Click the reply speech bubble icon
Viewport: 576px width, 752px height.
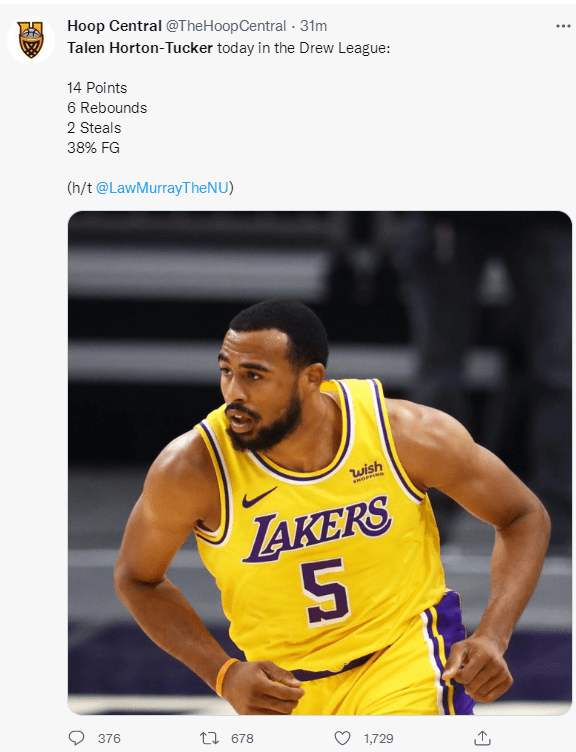point(77,738)
